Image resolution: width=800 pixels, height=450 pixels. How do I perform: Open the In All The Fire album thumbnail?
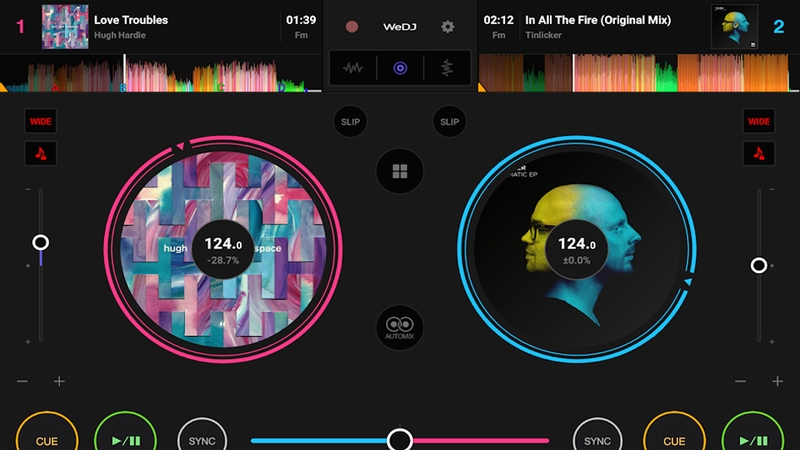[x=734, y=27]
